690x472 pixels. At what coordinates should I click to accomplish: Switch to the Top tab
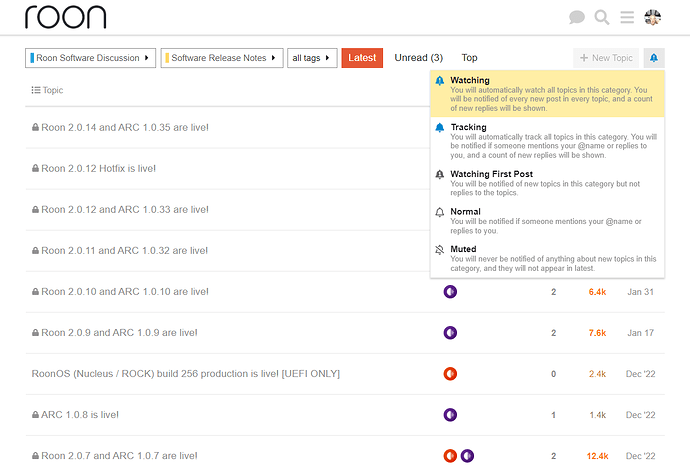pos(469,58)
